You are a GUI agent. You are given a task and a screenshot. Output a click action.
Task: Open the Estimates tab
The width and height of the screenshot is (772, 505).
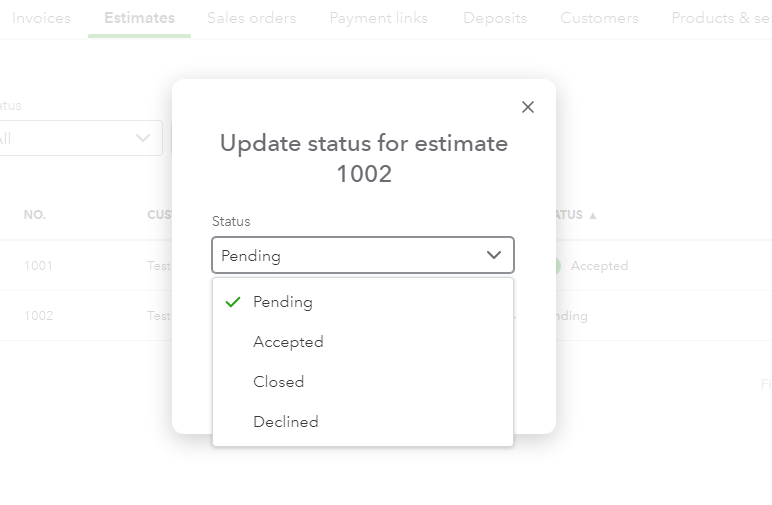point(139,18)
